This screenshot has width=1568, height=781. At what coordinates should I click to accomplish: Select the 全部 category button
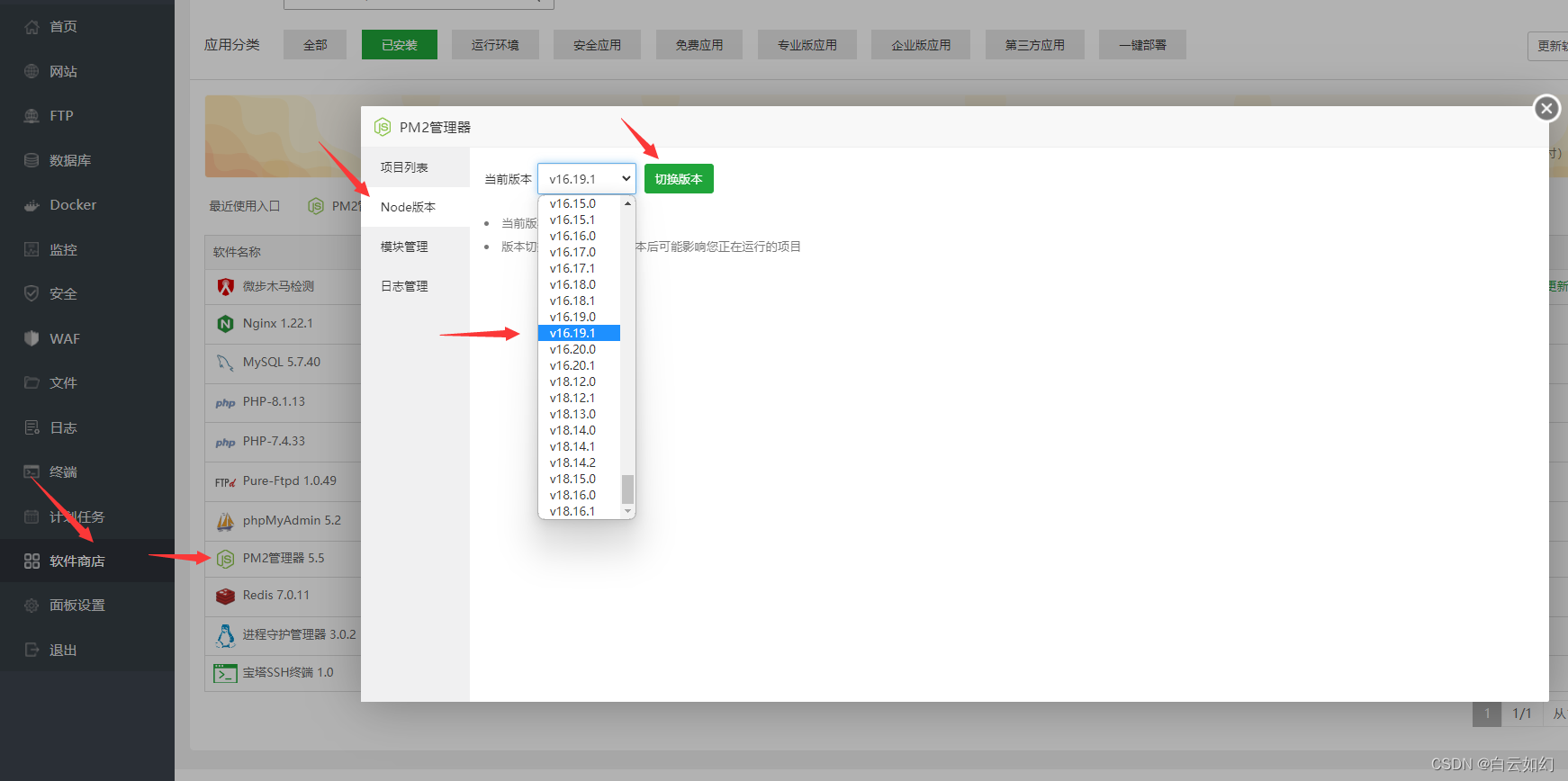pyautogui.click(x=315, y=45)
